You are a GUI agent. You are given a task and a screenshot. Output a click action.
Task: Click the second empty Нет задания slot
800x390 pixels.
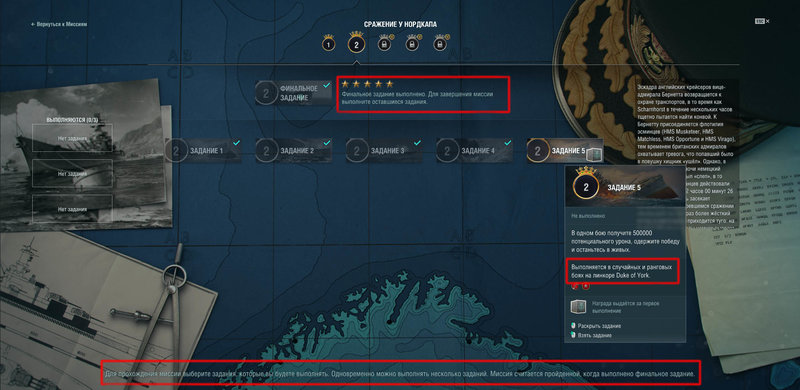coord(72,173)
